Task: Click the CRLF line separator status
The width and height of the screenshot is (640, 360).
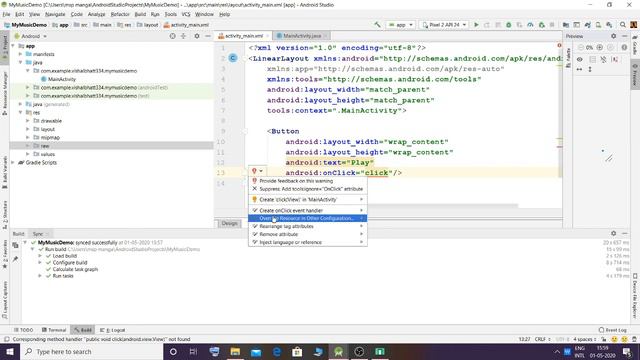Action: [x=542, y=339]
